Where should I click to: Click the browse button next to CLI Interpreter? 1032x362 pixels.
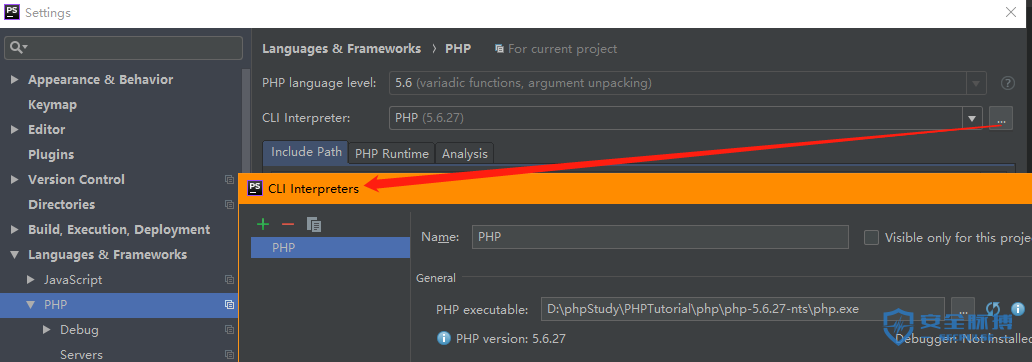(1000, 119)
